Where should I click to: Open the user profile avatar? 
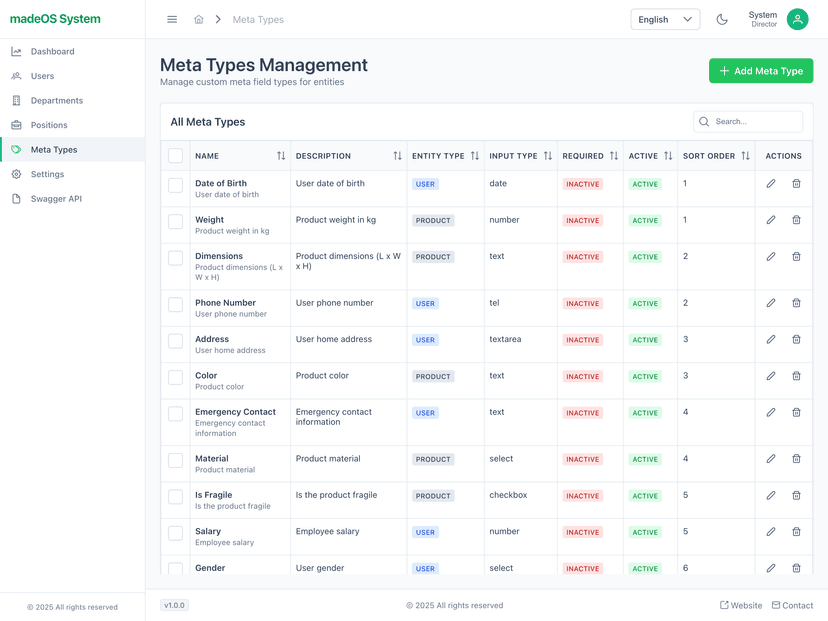(x=797, y=20)
